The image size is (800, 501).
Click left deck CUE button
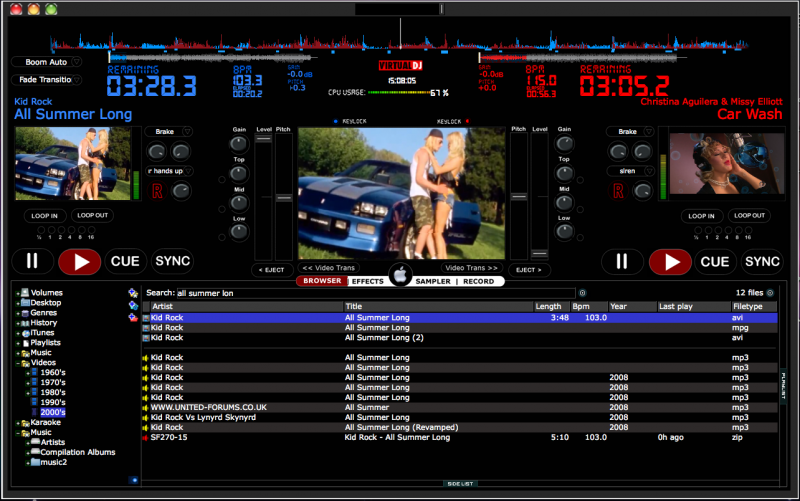pyautogui.click(x=125, y=261)
